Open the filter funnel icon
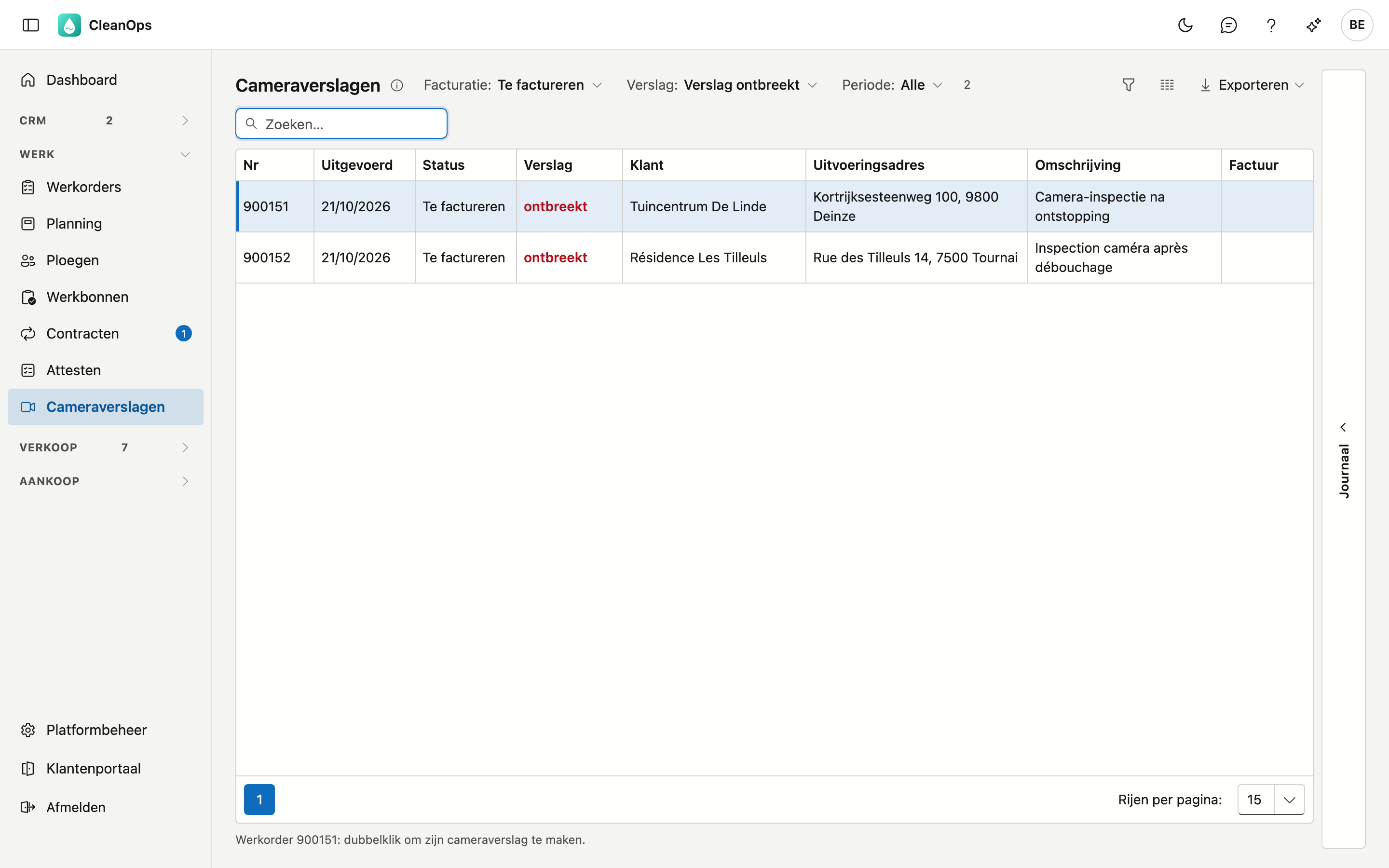 (x=1129, y=85)
